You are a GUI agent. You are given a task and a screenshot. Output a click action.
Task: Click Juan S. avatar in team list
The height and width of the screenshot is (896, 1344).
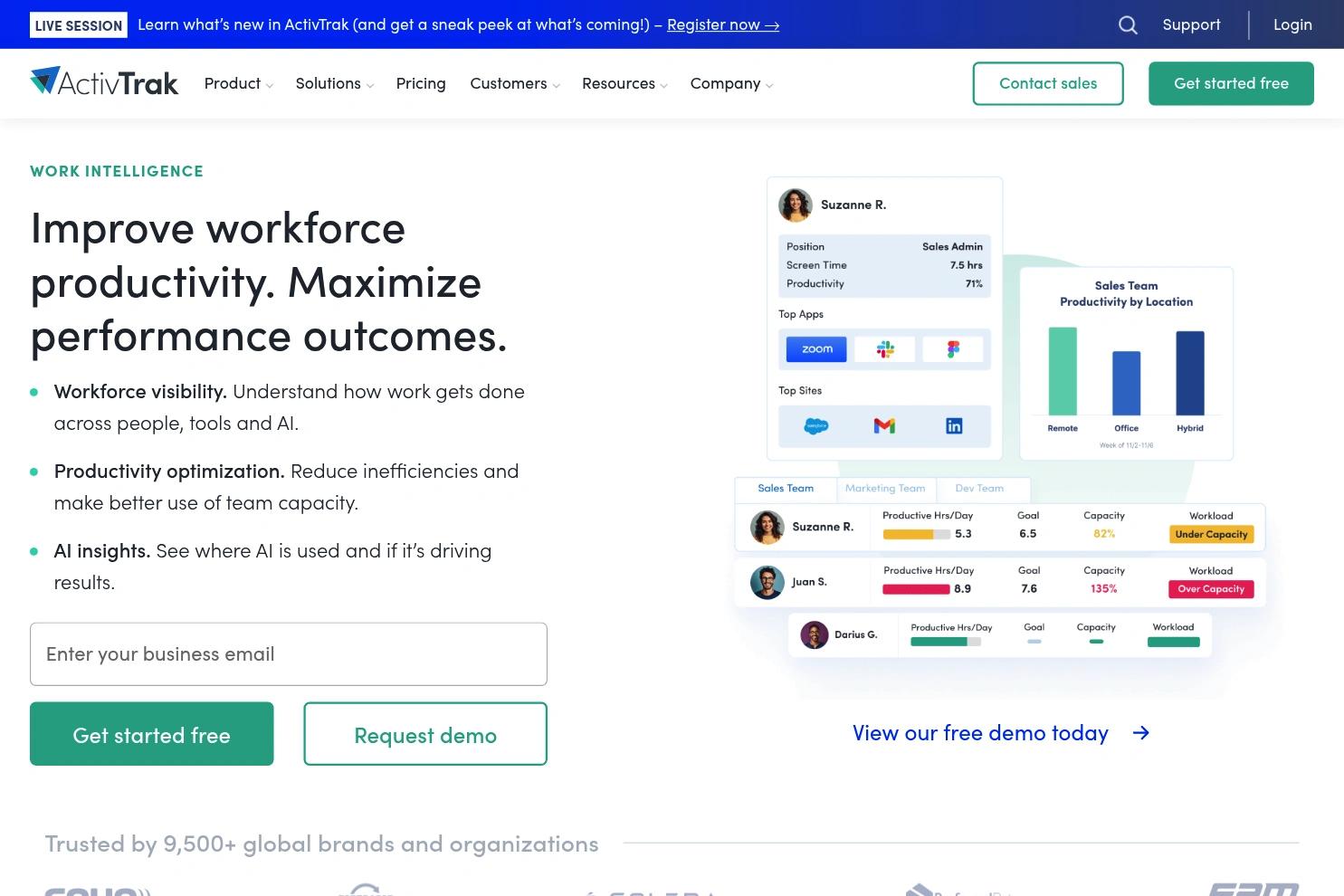point(767,582)
